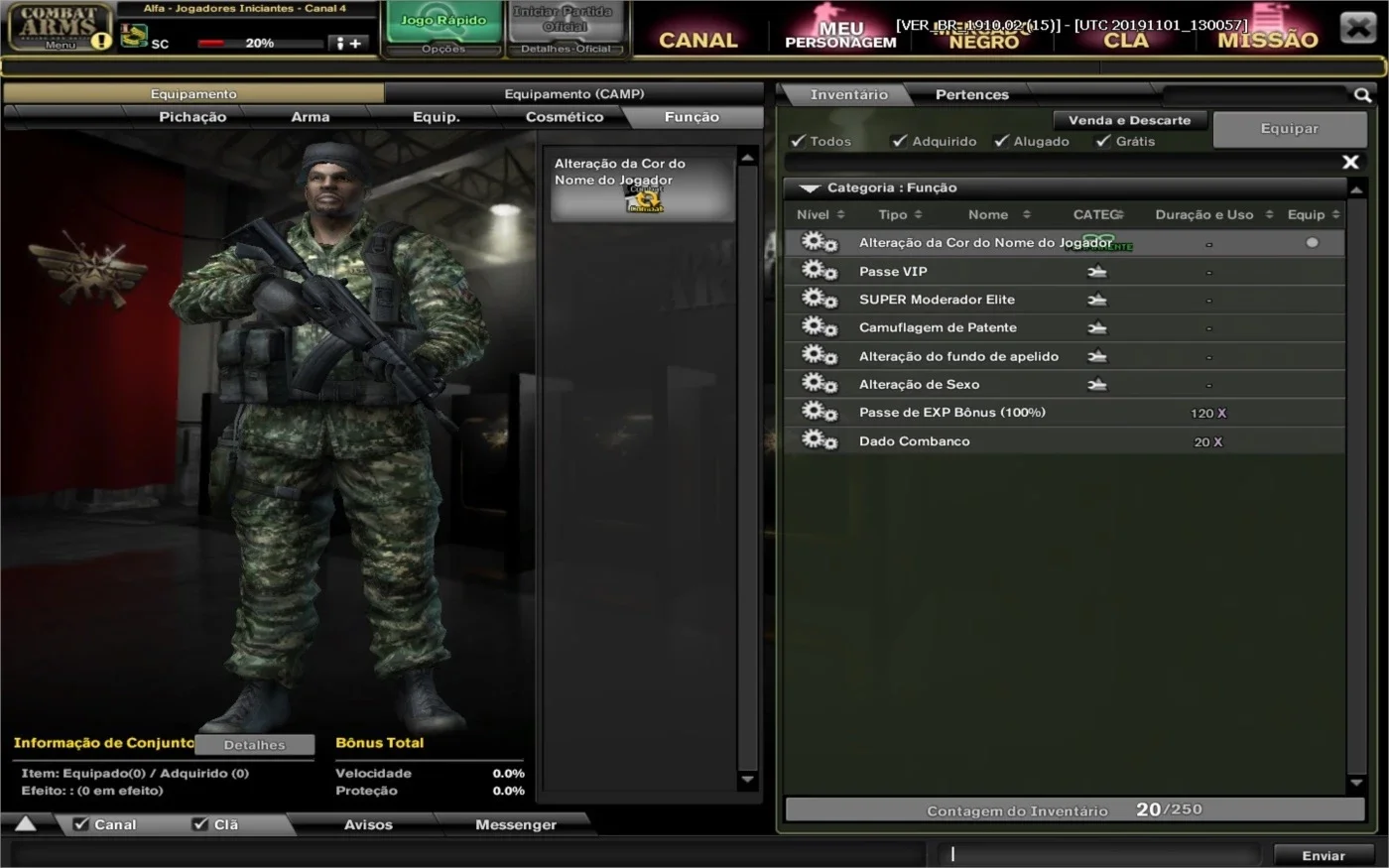Viewport: 1389px width, 868px height.
Task: Sort inventory by Equip column
Action: (x=1314, y=214)
